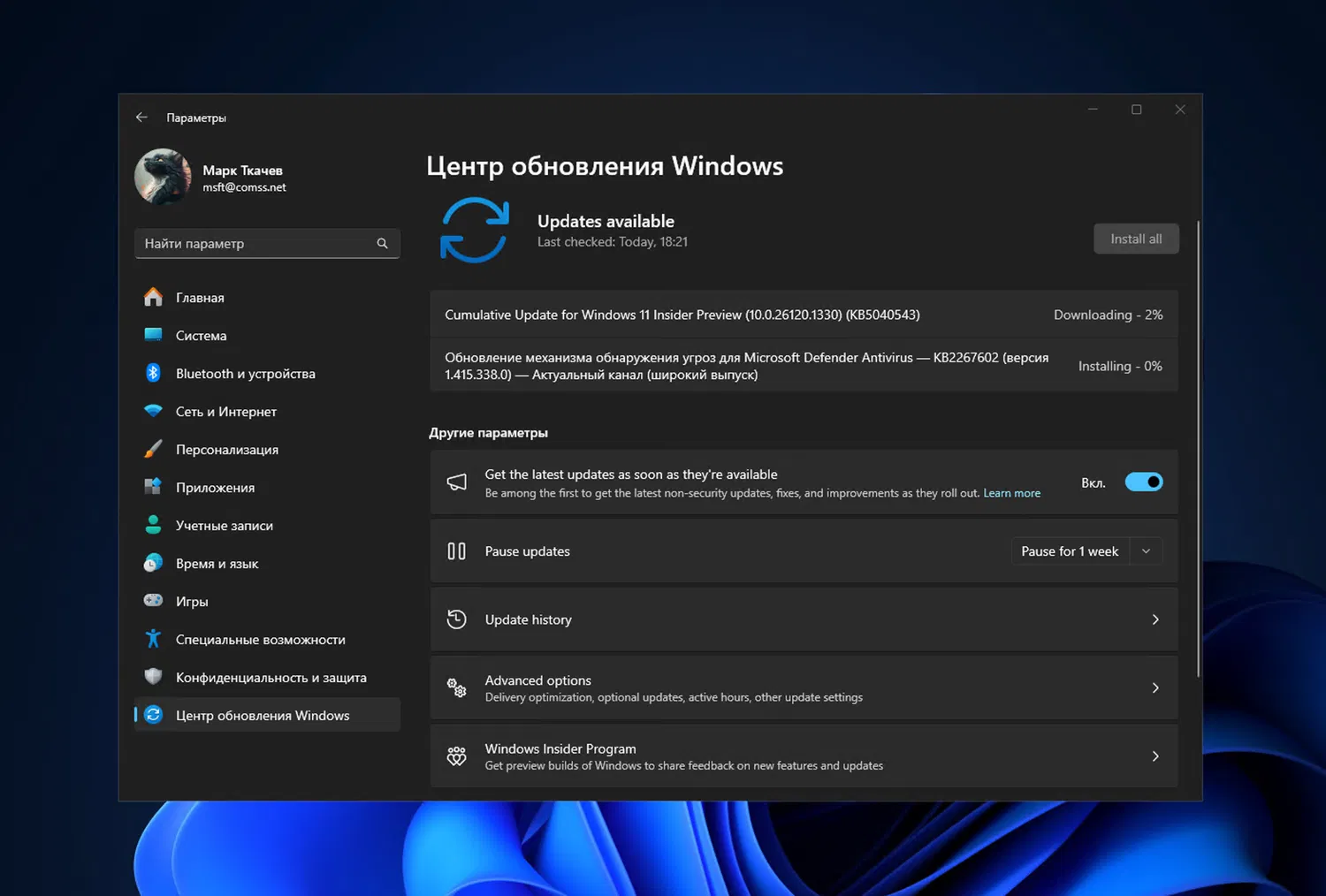The width and height of the screenshot is (1326, 896).
Task: Click the Специальные возможности accessibility icon
Action: click(153, 639)
